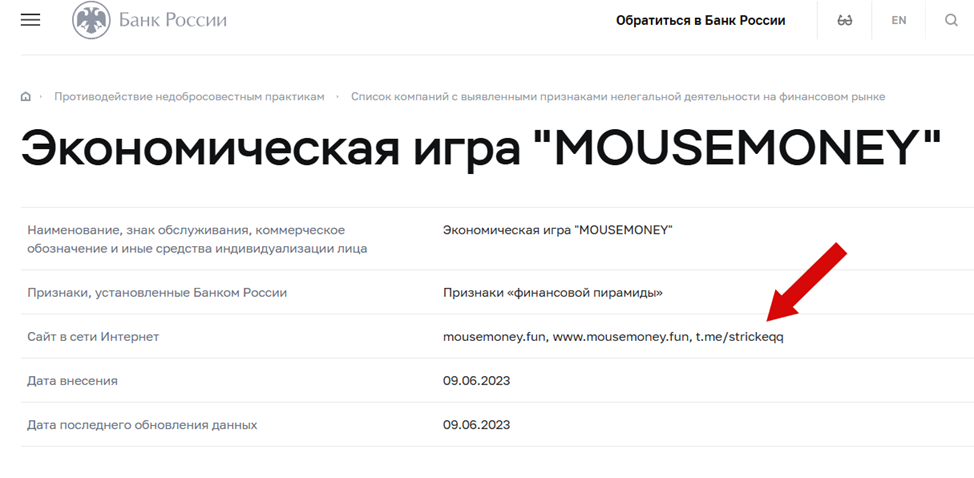Click the 'Банк России' header title
The width and height of the screenshot is (974, 478).
coord(173,20)
